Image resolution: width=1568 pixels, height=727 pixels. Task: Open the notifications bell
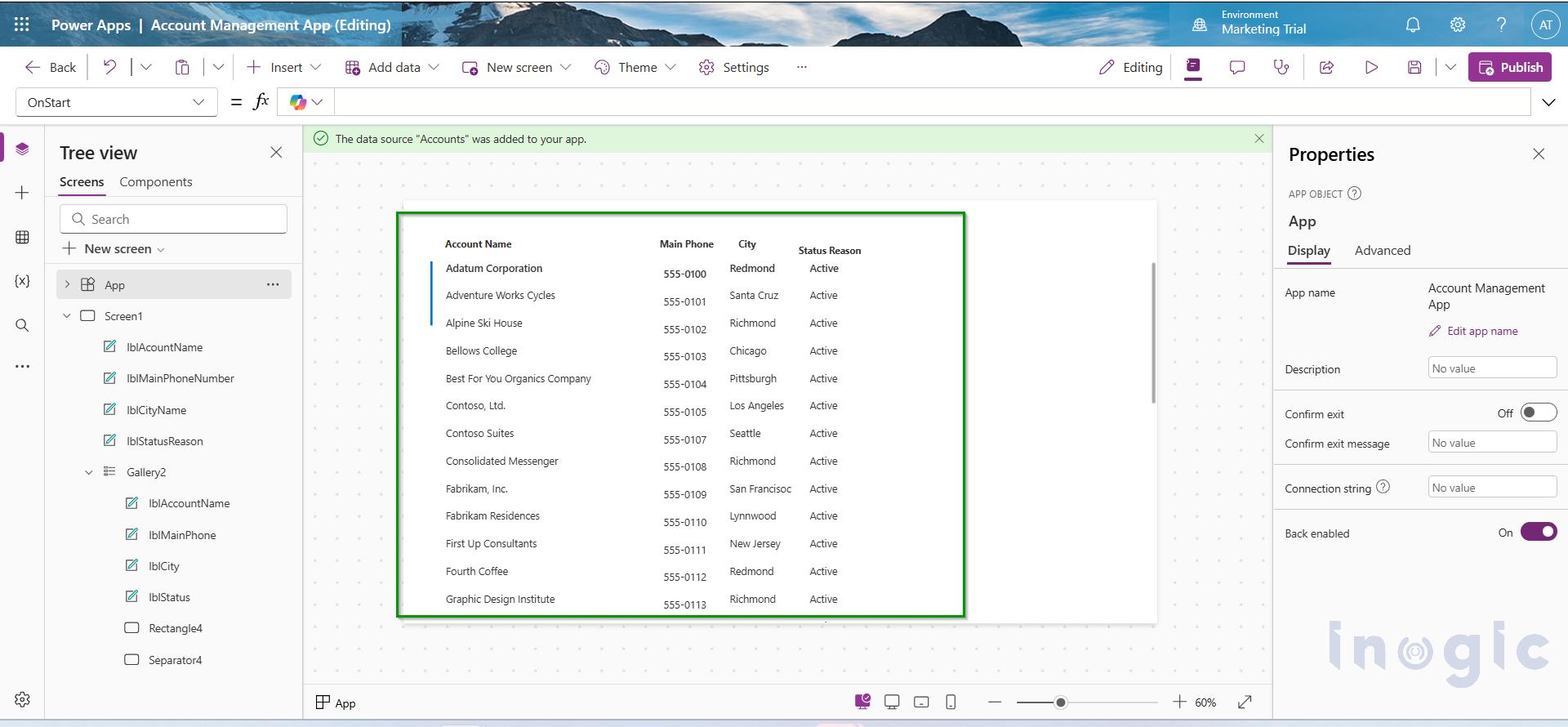click(1413, 25)
